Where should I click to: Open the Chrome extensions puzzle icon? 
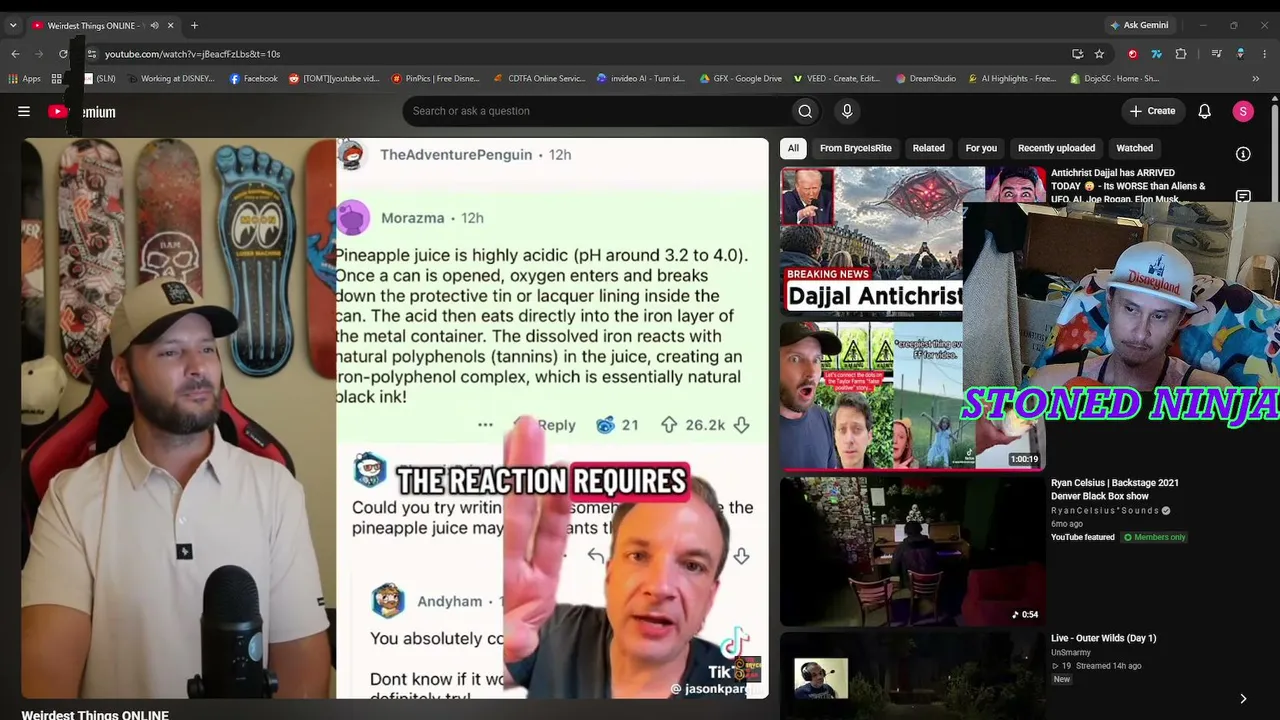1181,54
